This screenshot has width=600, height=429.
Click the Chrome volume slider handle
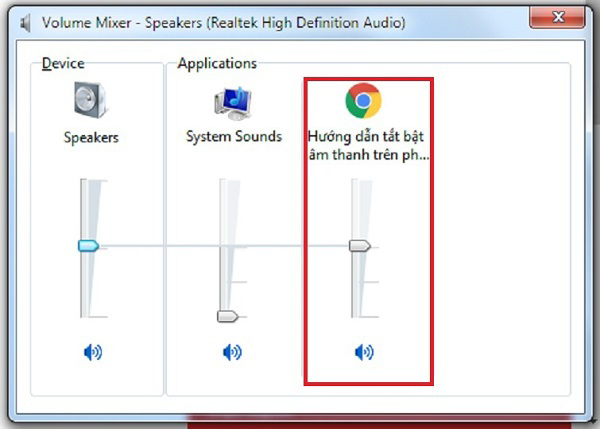click(360, 246)
